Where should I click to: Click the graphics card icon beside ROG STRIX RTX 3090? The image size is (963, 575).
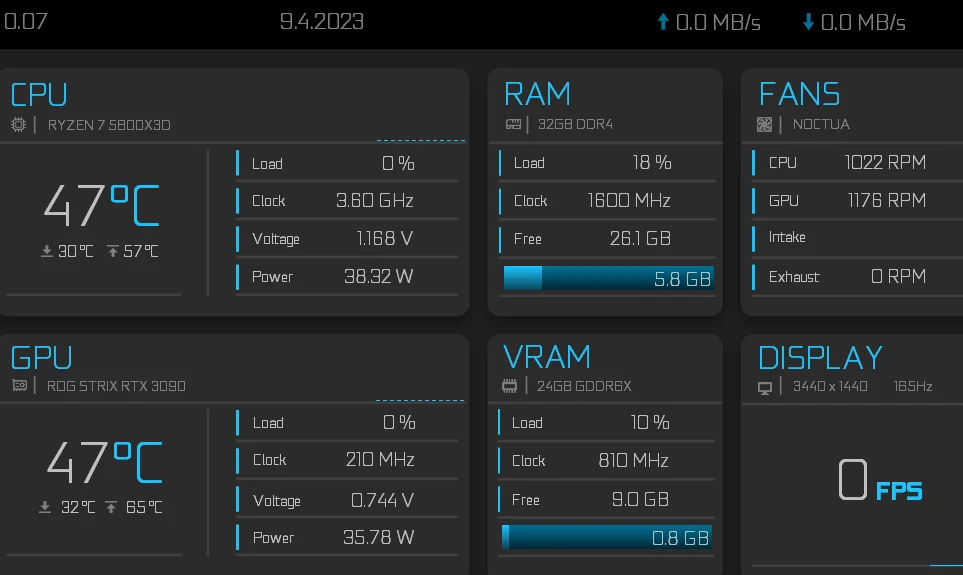pos(18,386)
